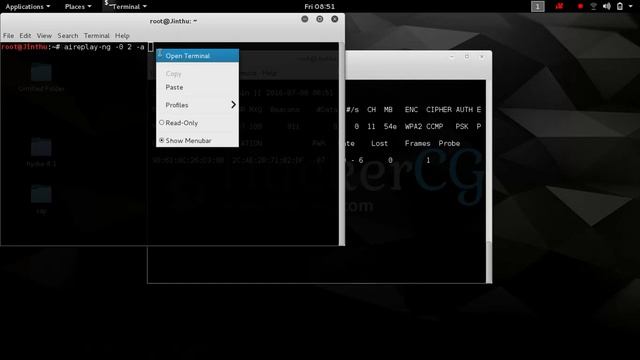Click the WPA2 encryption value in background terminal

pos(413,127)
